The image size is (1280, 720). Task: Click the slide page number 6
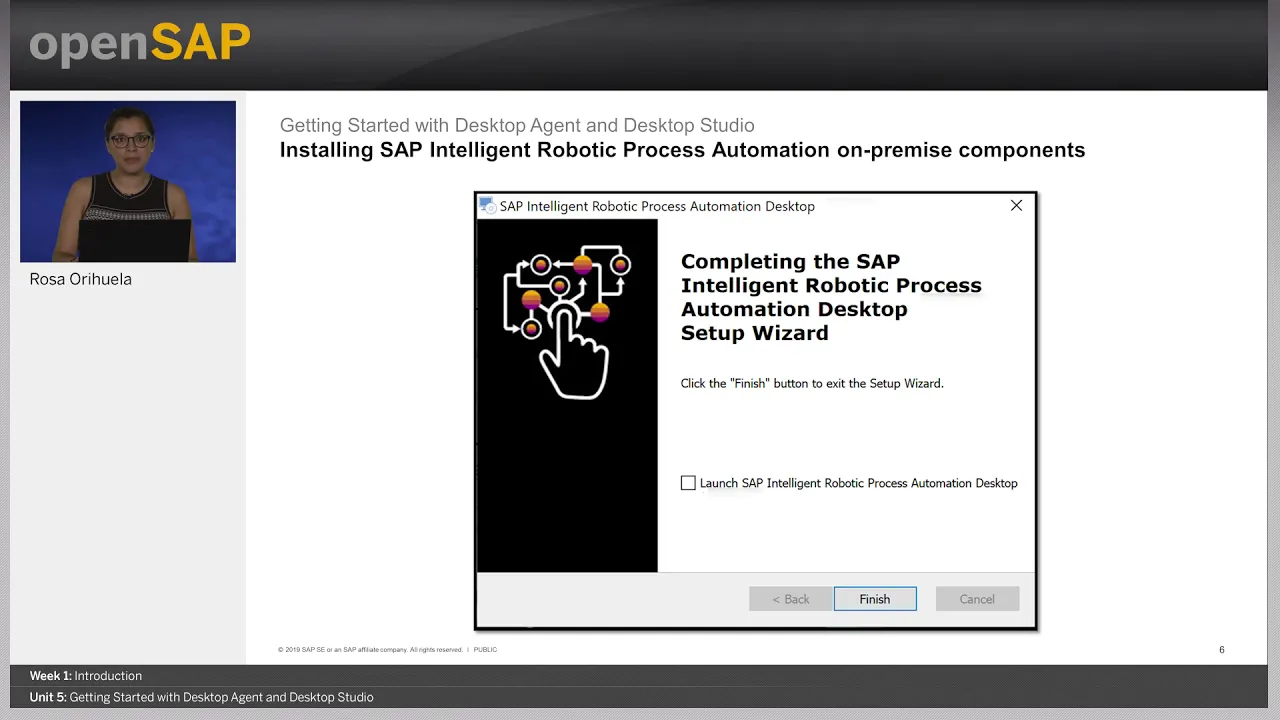coord(1221,650)
